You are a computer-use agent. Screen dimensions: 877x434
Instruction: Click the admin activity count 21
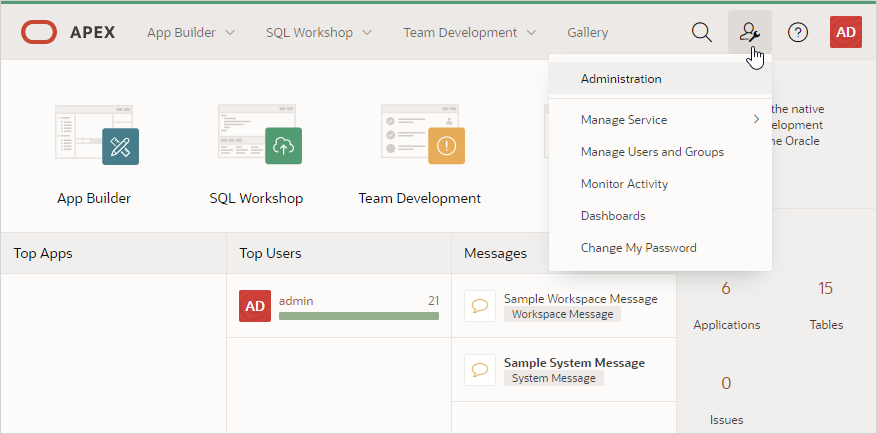coord(433,301)
